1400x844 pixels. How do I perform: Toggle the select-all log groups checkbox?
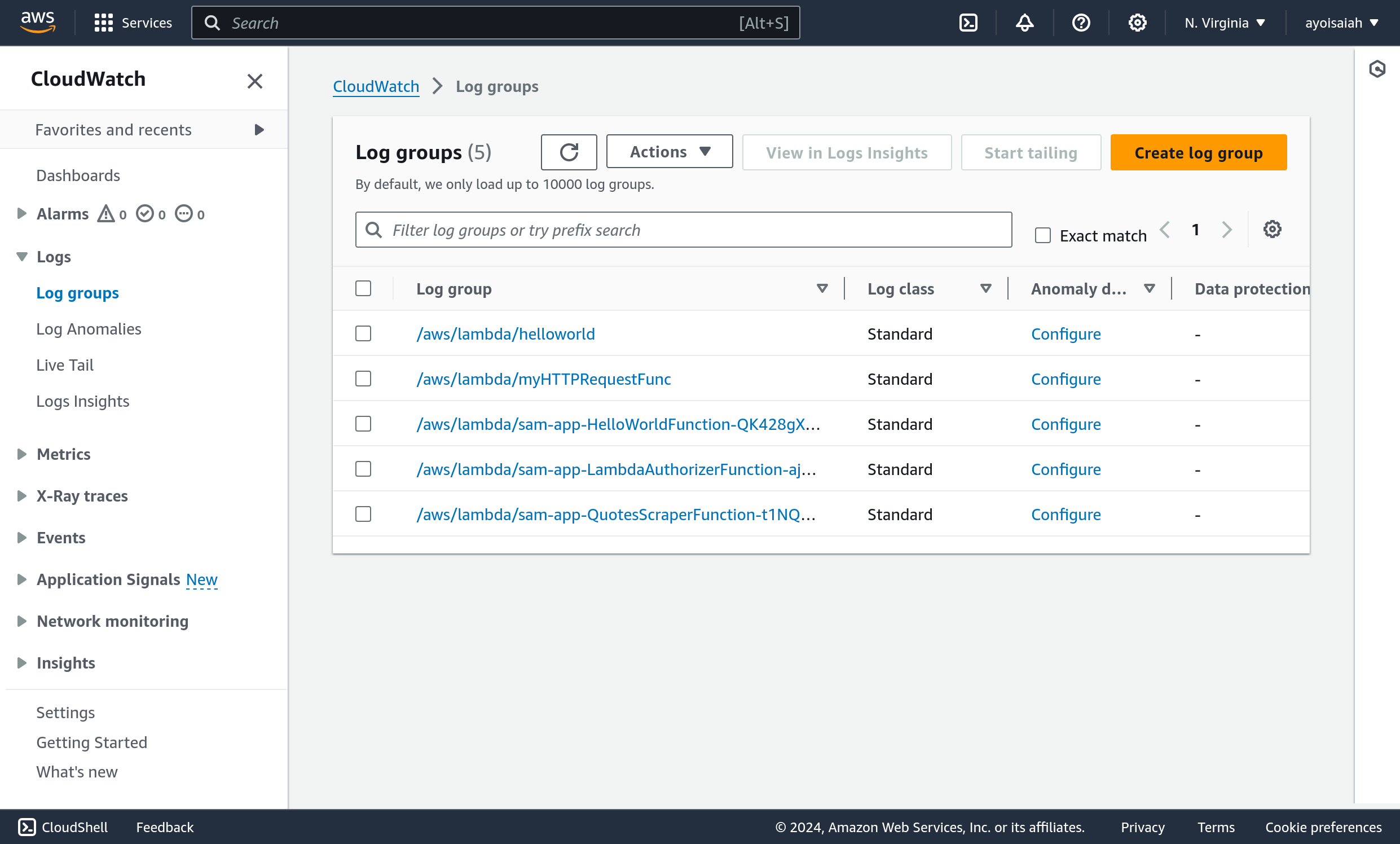[x=363, y=289]
